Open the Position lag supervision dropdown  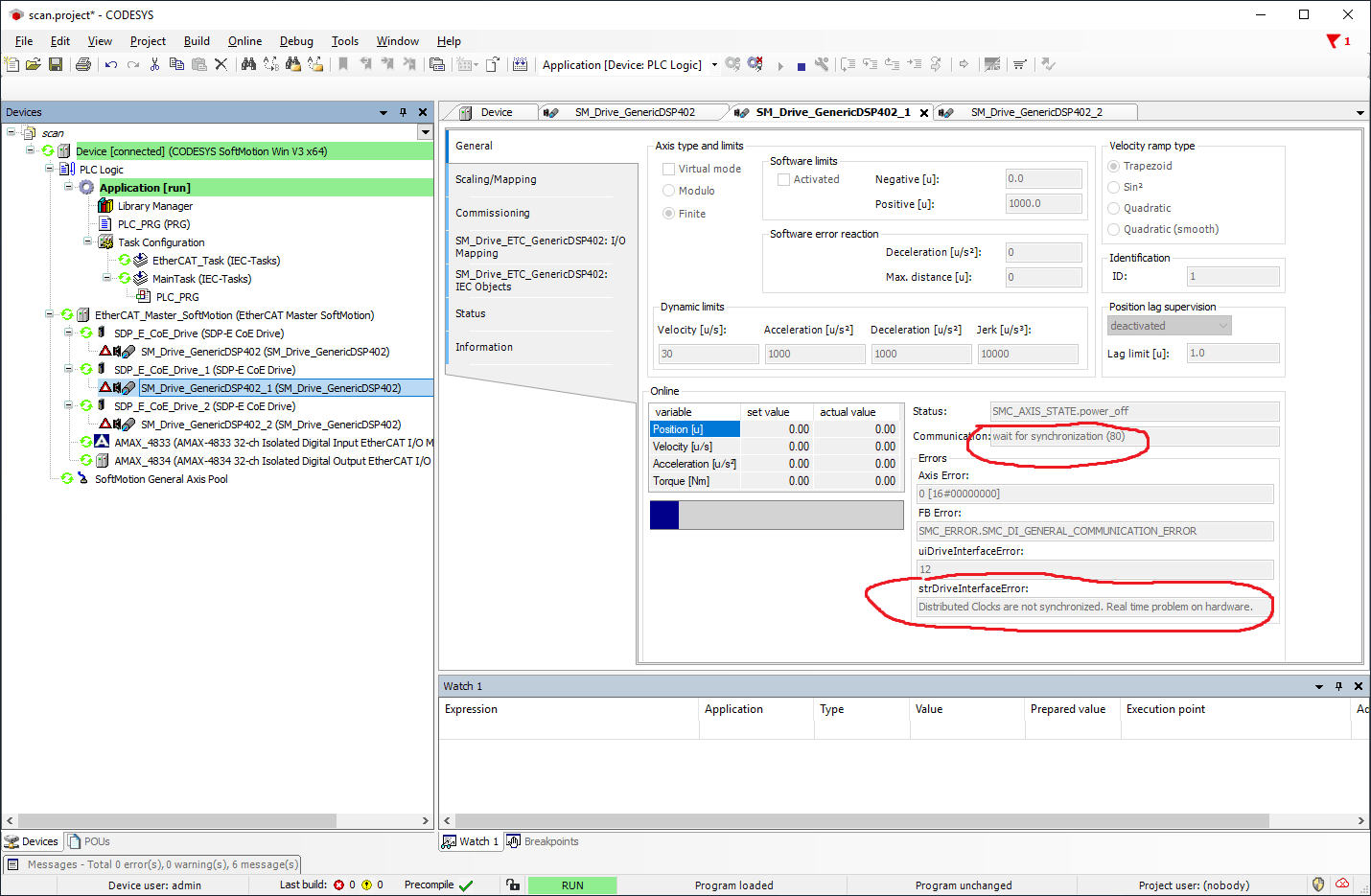pos(1169,326)
